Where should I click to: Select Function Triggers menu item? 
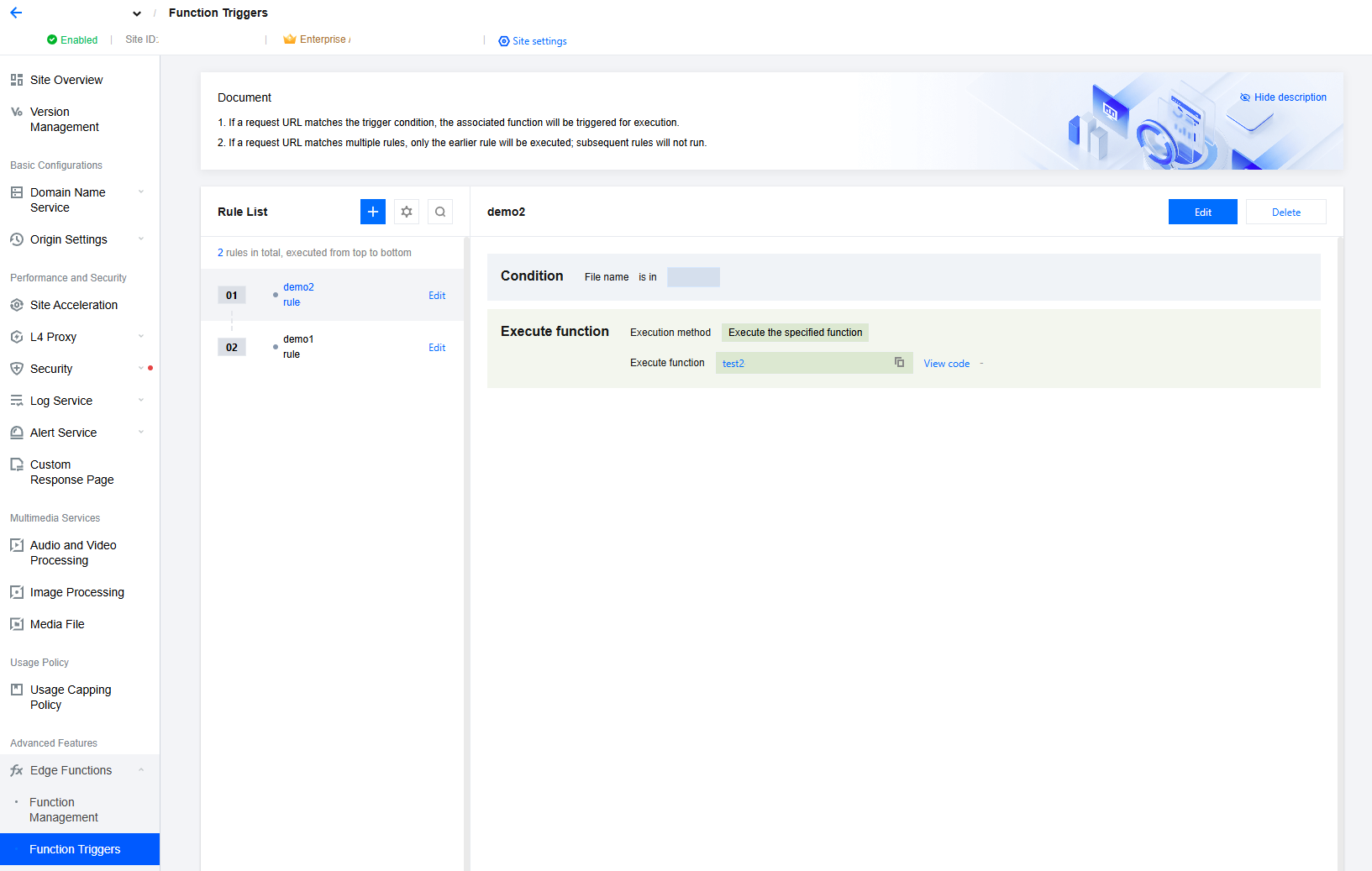point(75,849)
